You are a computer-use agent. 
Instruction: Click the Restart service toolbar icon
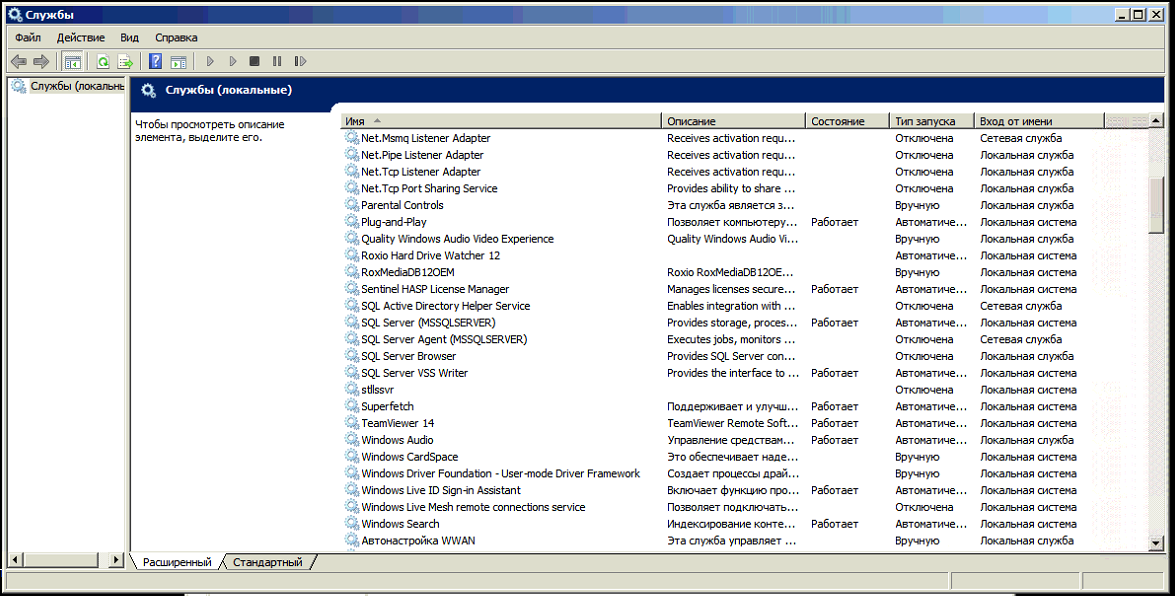tap(298, 62)
